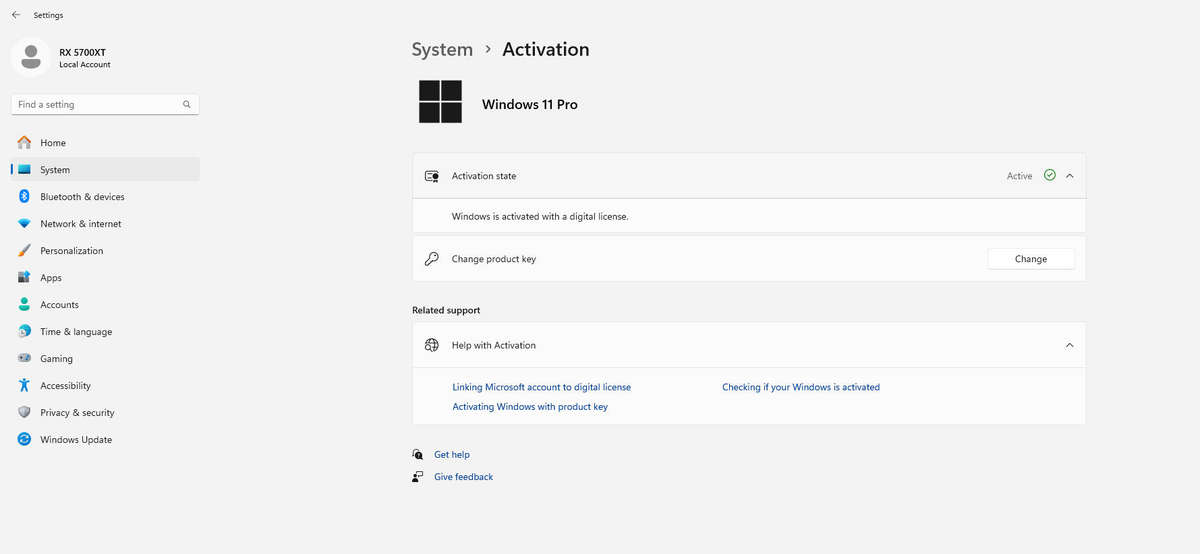Image resolution: width=1200 pixels, height=554 pixels.
Task: Open Time & language settings
Action: 76,332
